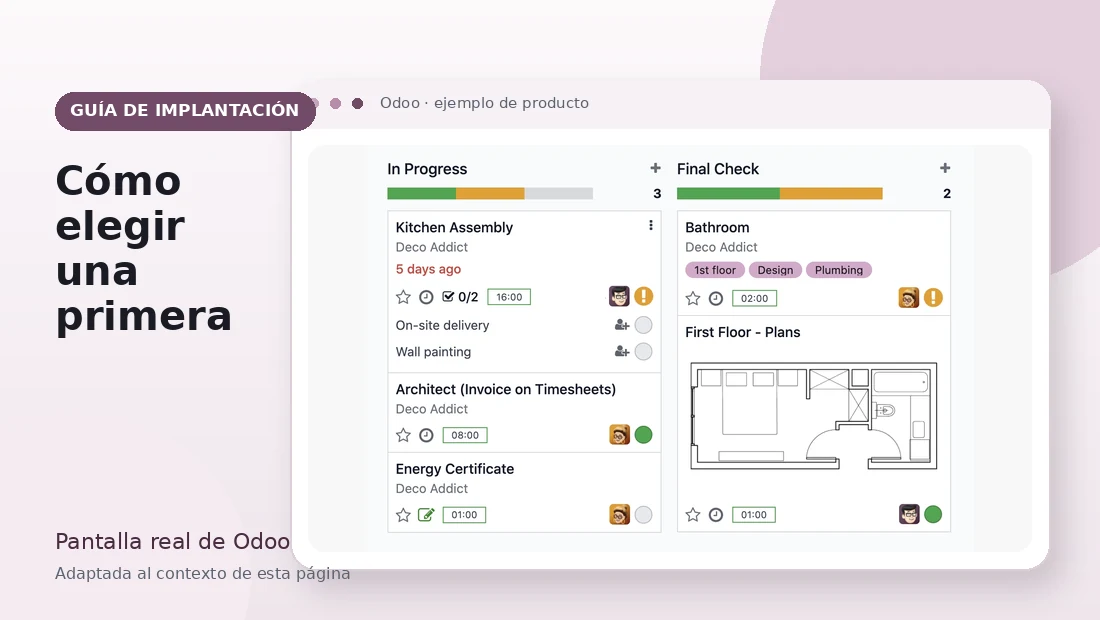Open the First Floor plan thumbnail
This screenshot has height=620, width=1100.
(x=814, y=416)
